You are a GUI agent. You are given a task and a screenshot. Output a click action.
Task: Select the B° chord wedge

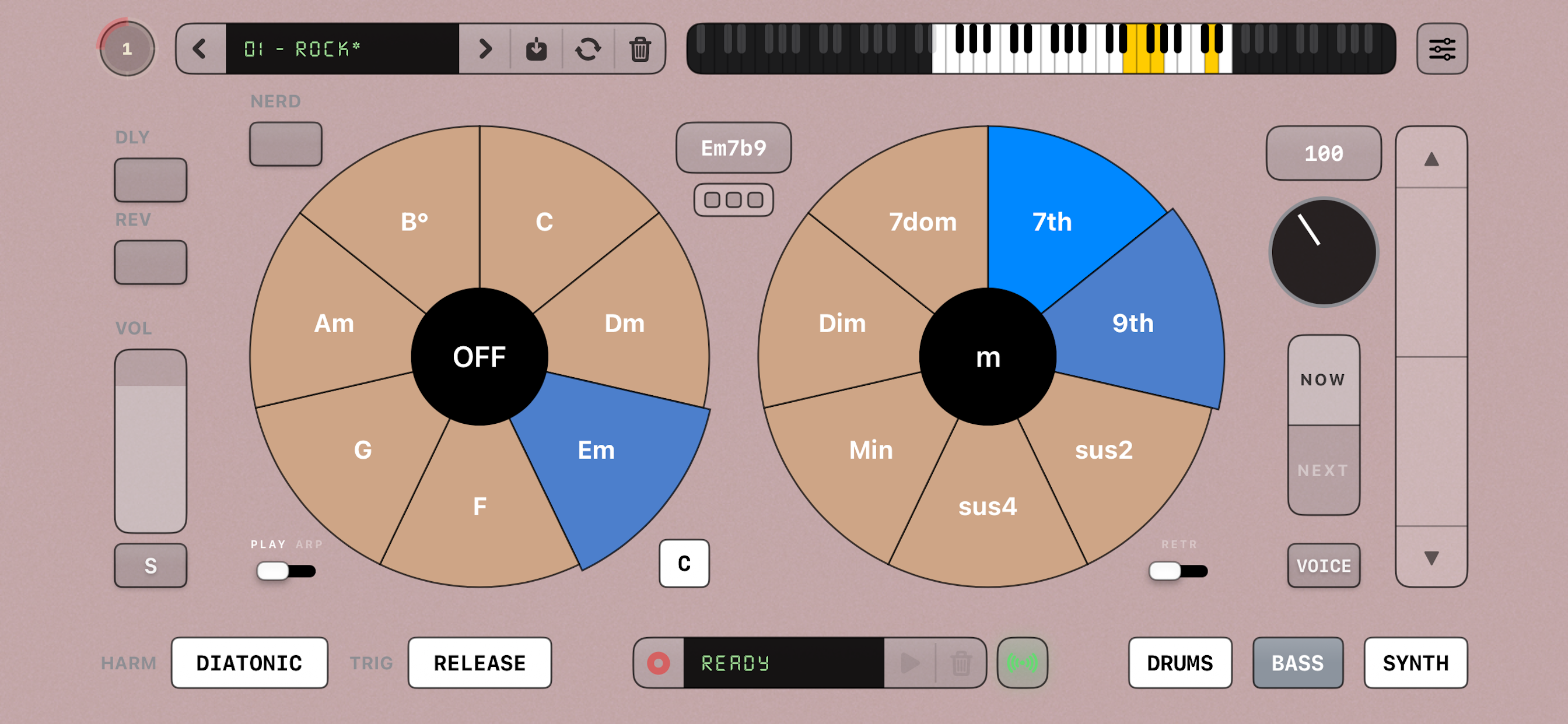[x=415, y=222]
